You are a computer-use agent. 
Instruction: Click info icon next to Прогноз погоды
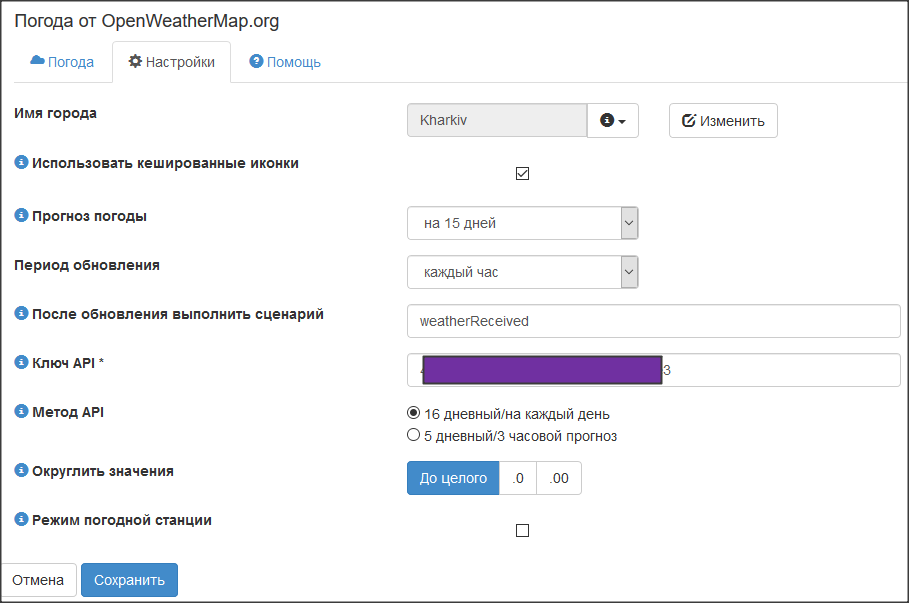click(x=21, y=215)
